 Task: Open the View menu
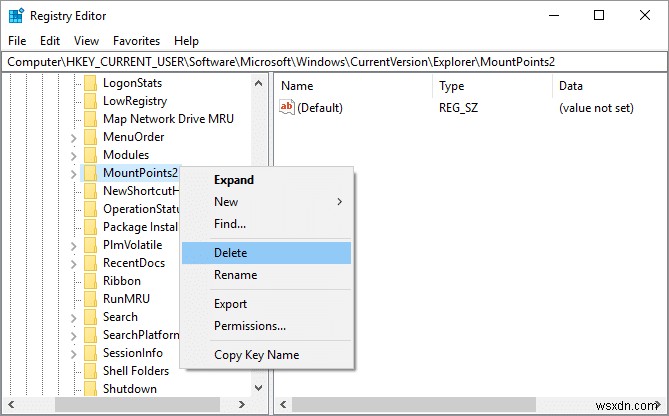86,41
